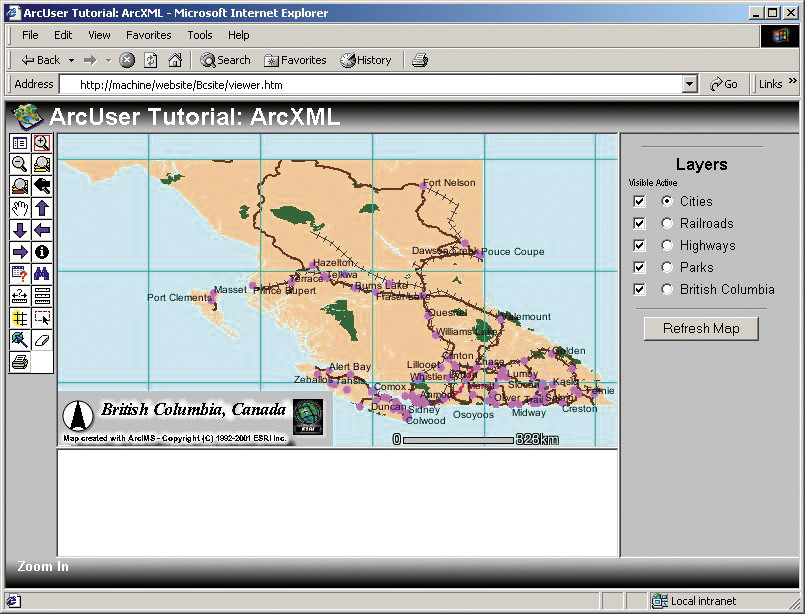
Task: Pan map north with up arrow
Action: point(41,208)
